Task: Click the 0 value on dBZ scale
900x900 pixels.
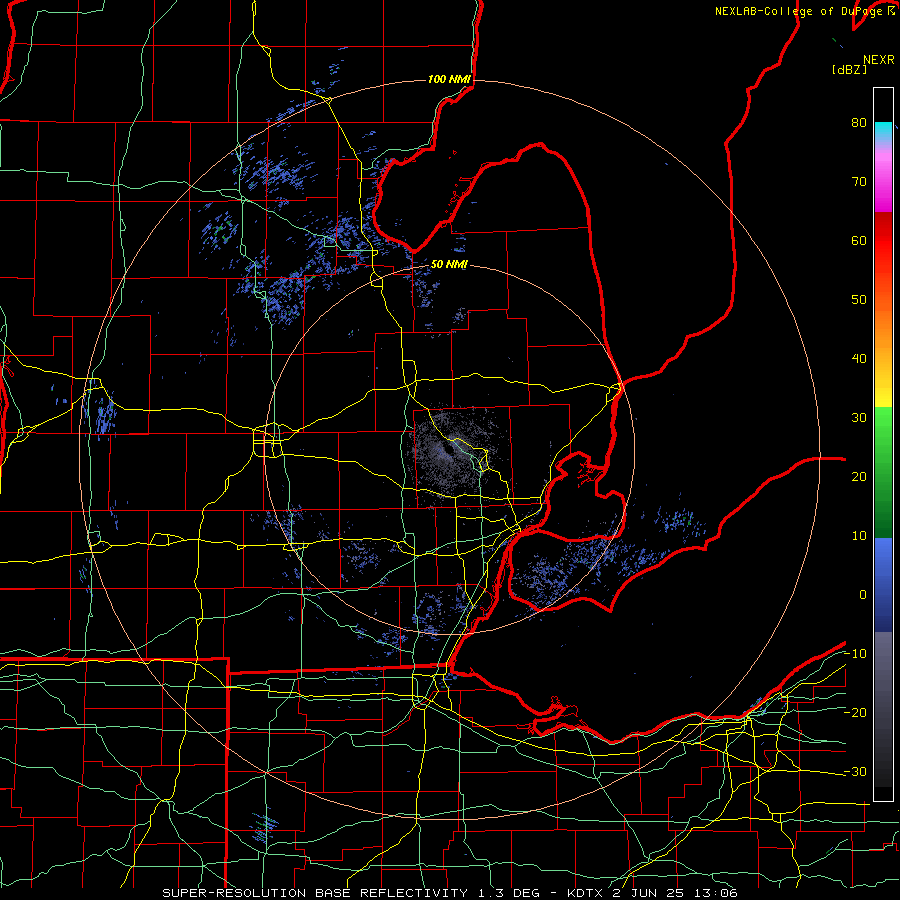Action: click(863, 595)
